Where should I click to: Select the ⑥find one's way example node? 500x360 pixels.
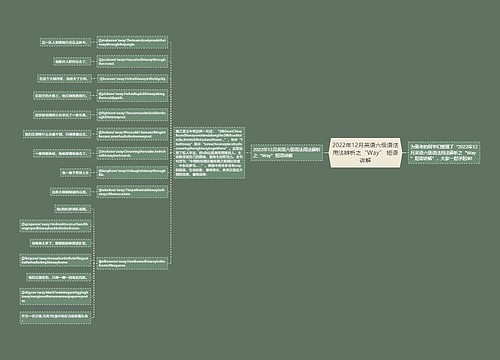click(x=132, y=134)
